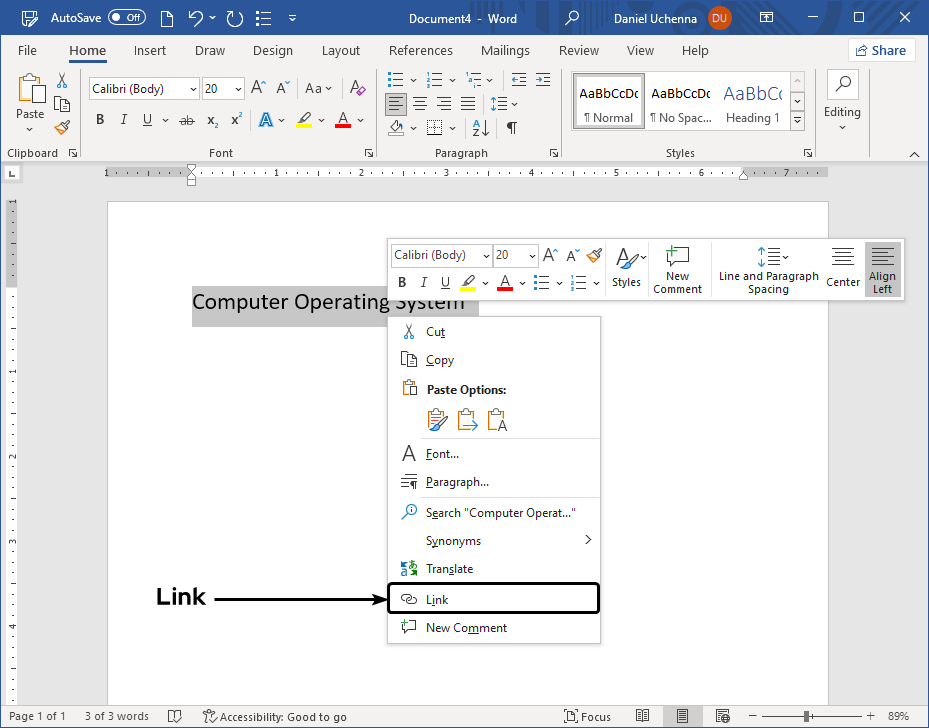Viewport: 929px width, 728px height.
Task: Select the Format Painter tool
Action: (60, 127)
